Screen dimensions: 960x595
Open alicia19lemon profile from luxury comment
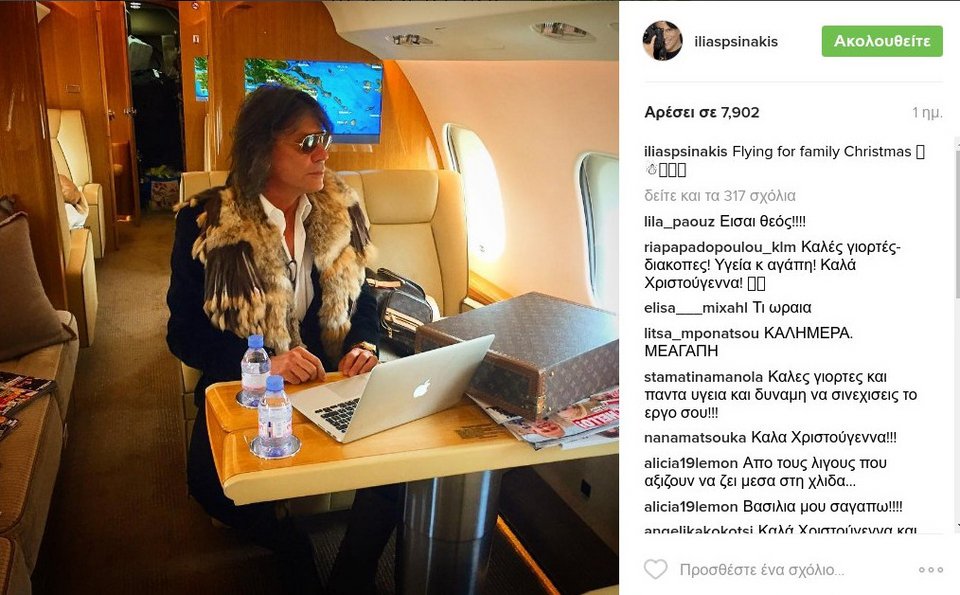tap(691, 463)
